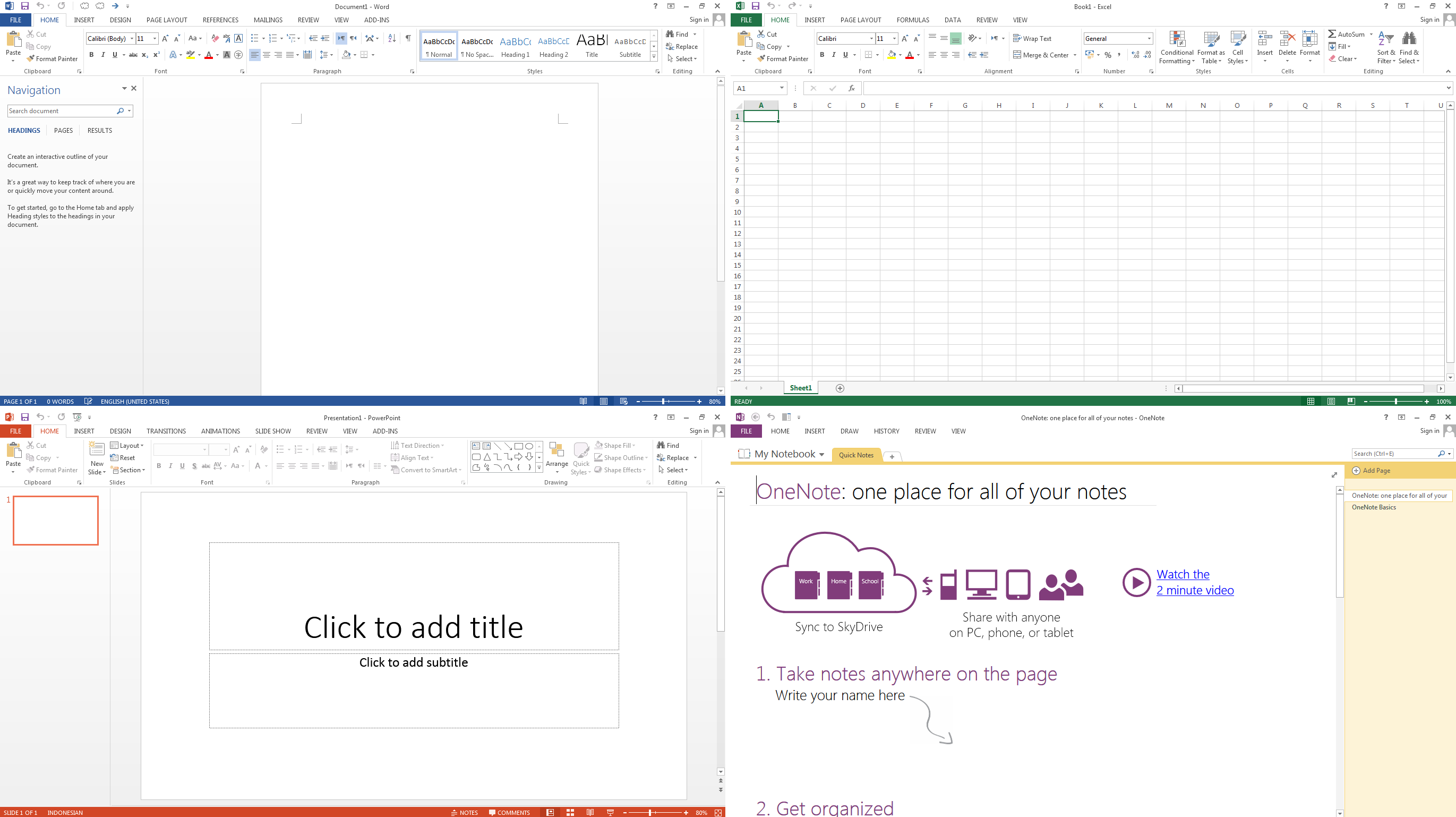The height and width of the screenshot is (817, 1456).
Task: Add a new sheet in Excel
Action: (x=840, y=388)
